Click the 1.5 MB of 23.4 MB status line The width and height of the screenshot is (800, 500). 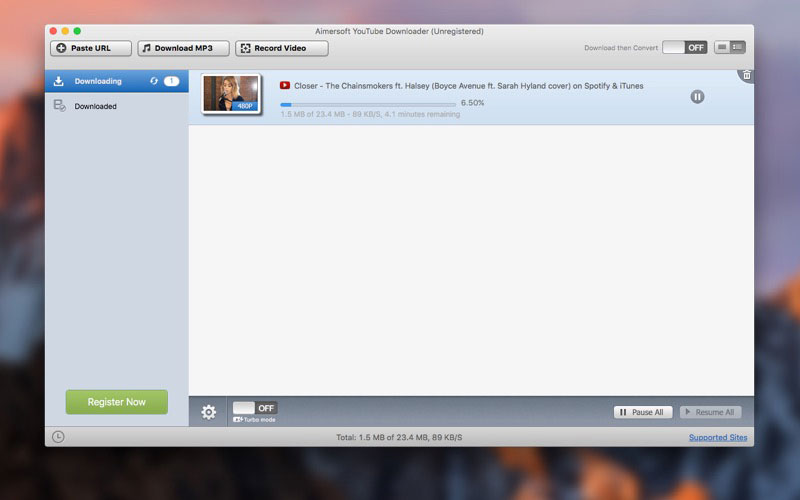(370, 114)
